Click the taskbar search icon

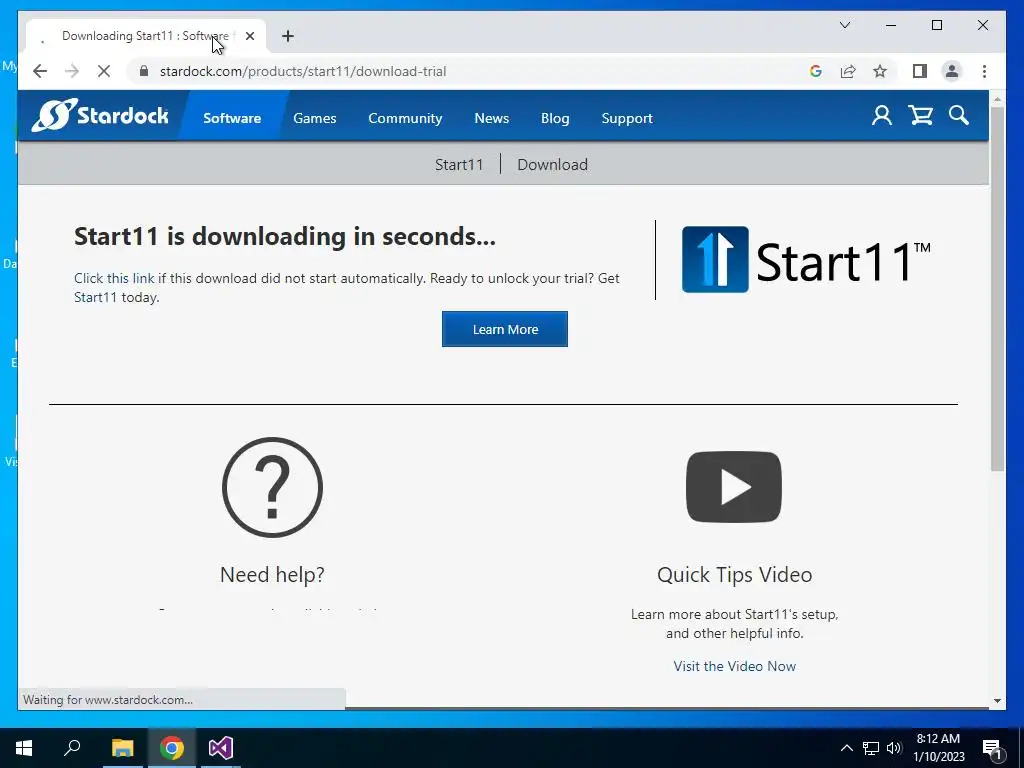72,748
